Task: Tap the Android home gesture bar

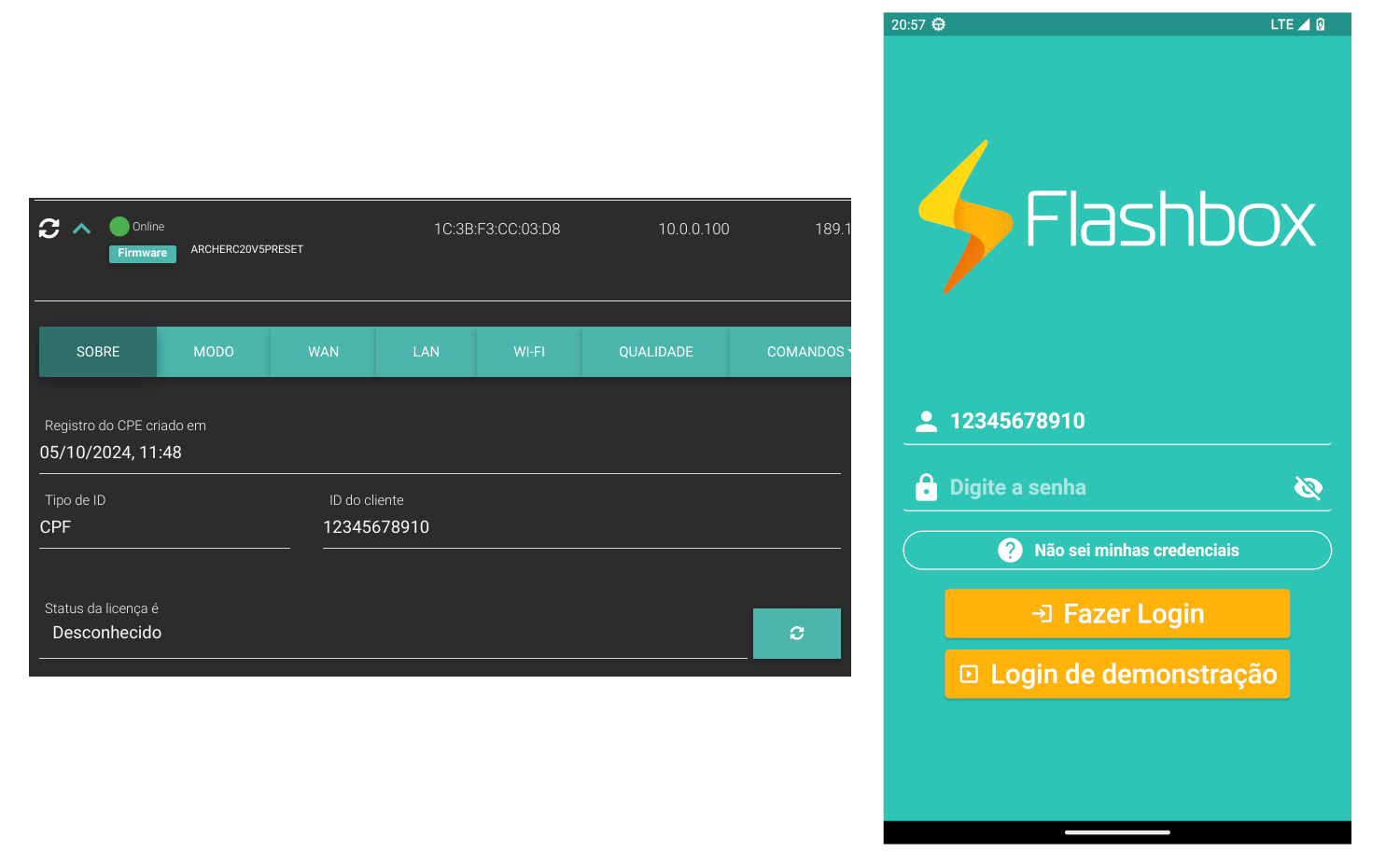Action: pos(1117,831)
